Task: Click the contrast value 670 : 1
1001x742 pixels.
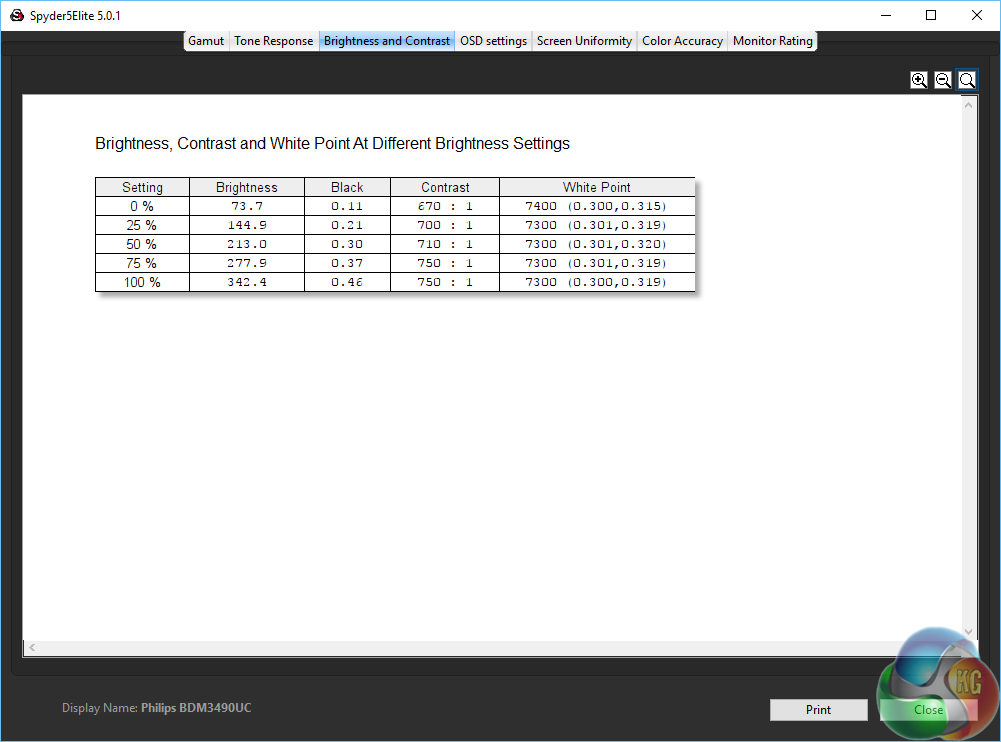Action: (445, 206)
